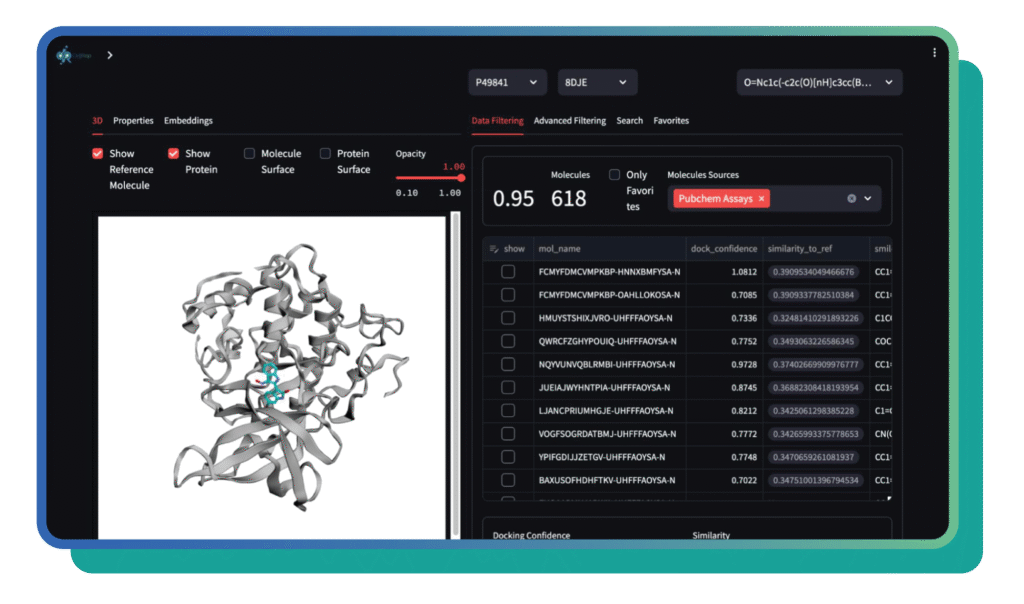Open the 8DJE structure dropdown
This screenshot has width=1024, height=604.
(597, 82)
